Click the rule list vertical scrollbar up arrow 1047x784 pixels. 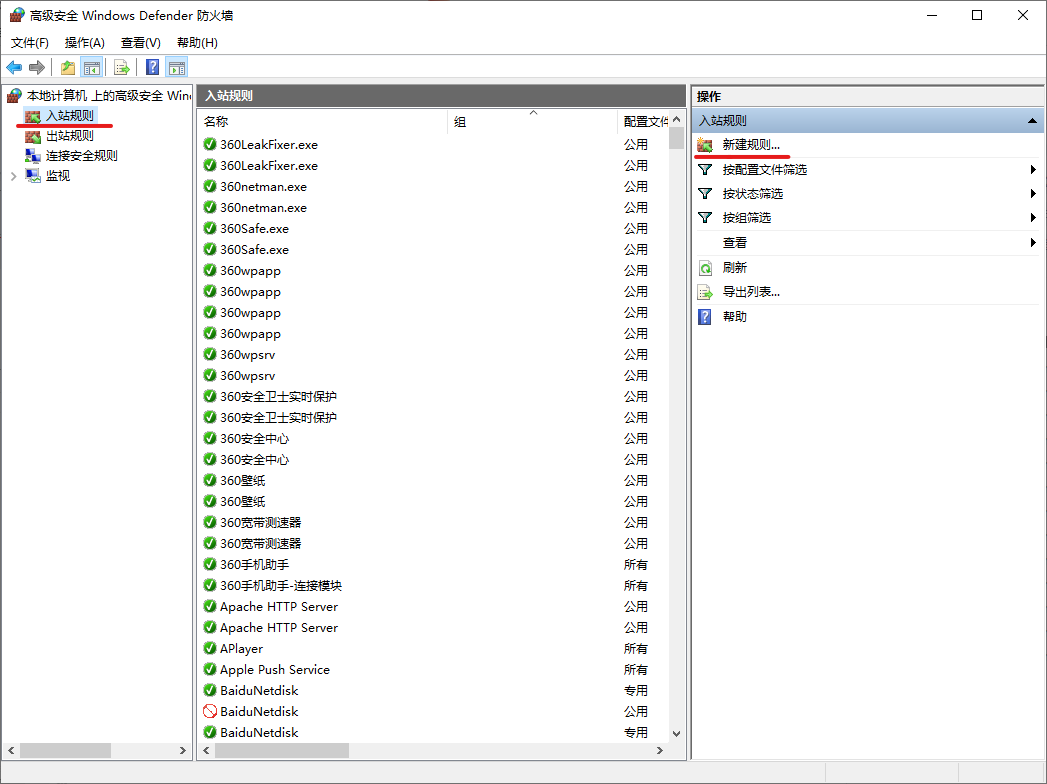tap(676, 120)
